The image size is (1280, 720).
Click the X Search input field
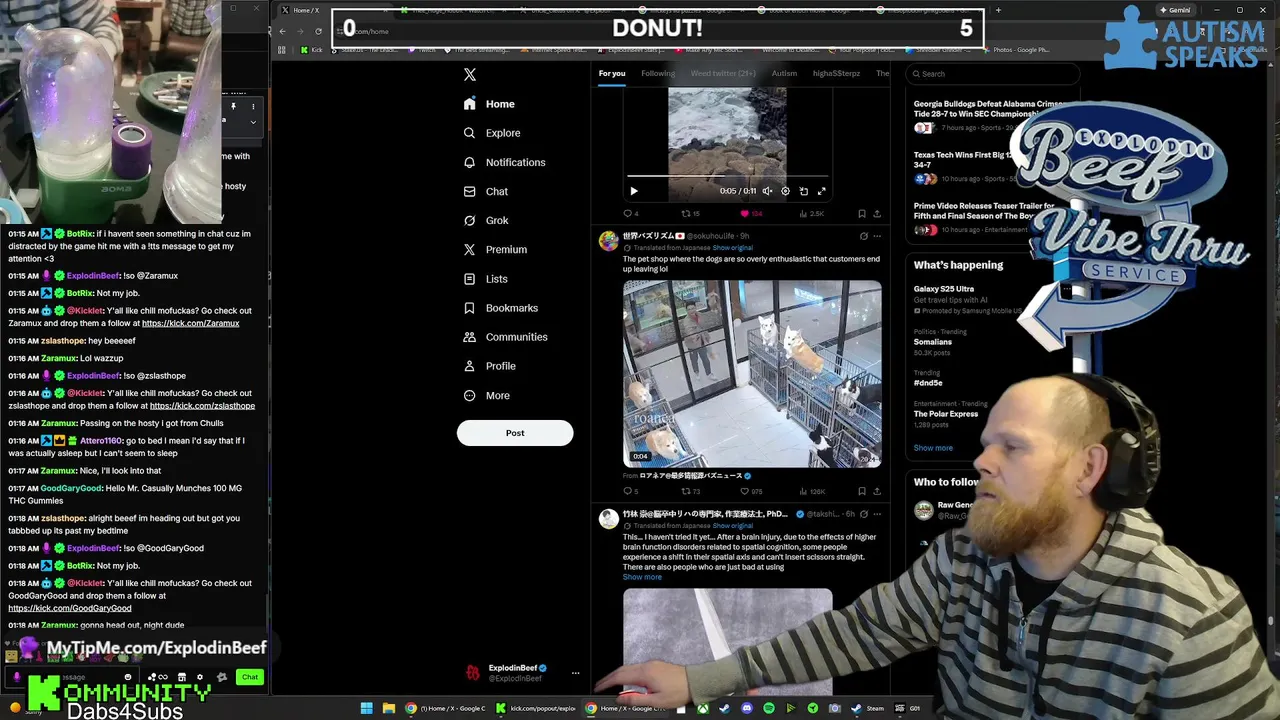tap(992, 73)
